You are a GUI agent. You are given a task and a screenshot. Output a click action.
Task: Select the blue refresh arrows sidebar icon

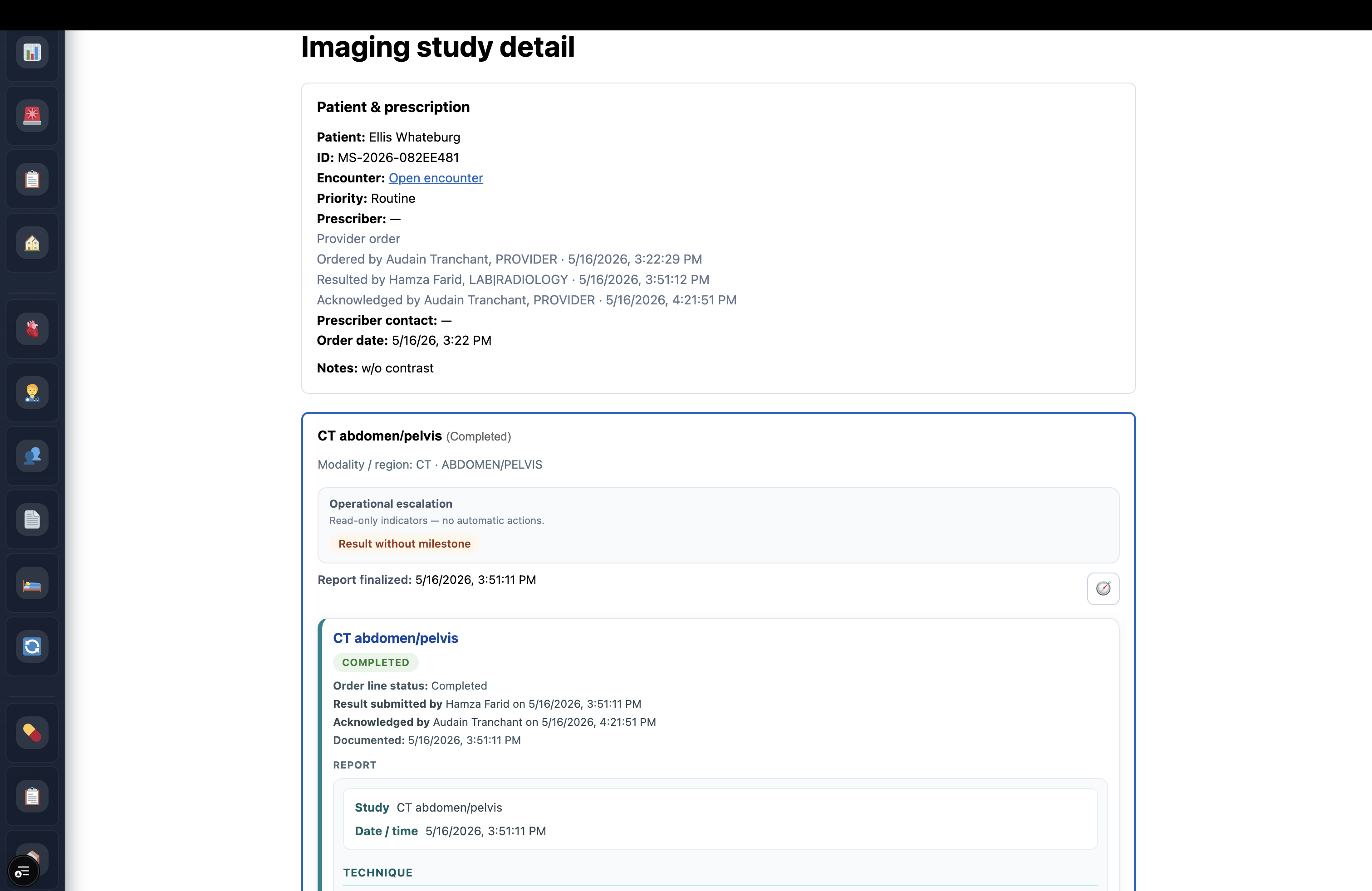click(x=32, y=646)
